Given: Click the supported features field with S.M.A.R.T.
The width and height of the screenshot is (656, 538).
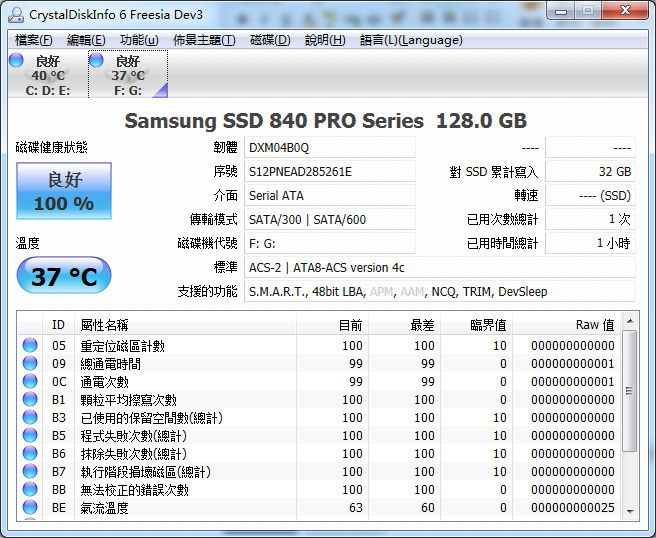Looking at the screenshot, I should point(440,291).
